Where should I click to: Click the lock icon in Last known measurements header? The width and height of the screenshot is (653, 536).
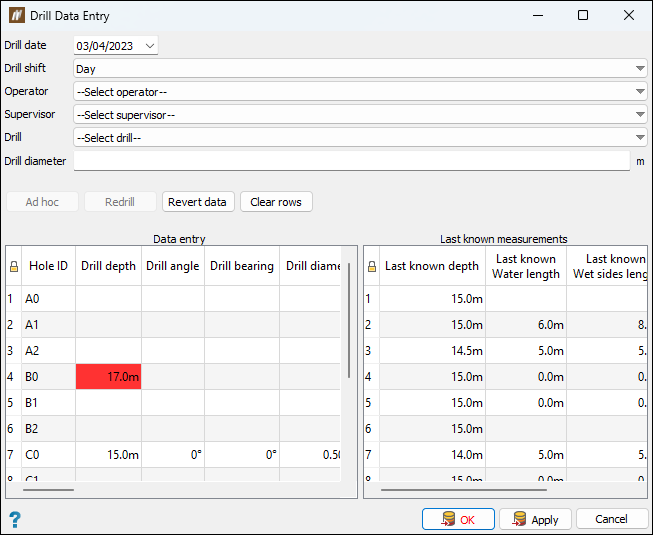coord(372,267)
